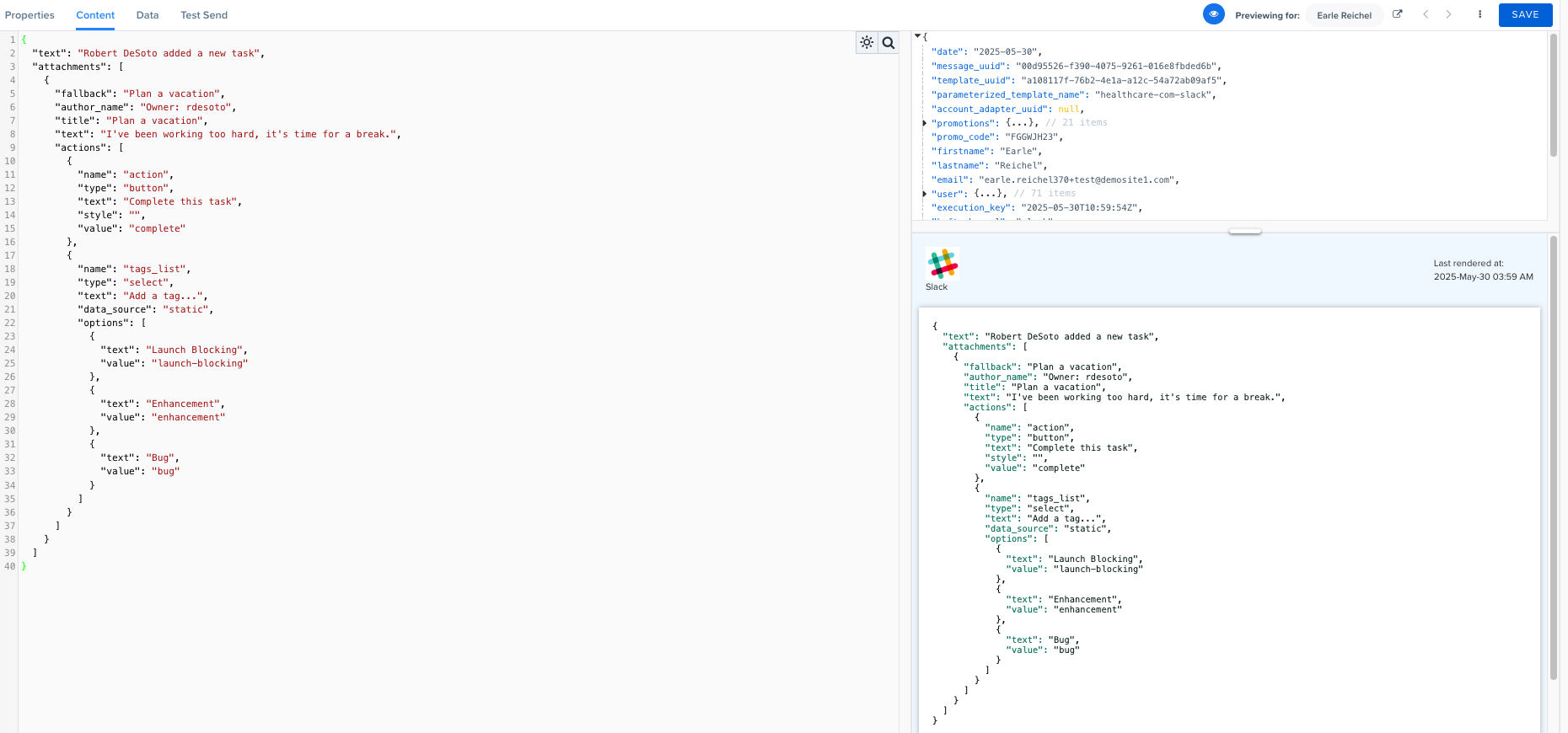Click the "email" value in data panel
Screen dimensions: 1568x733
[x=1077, y=179]
